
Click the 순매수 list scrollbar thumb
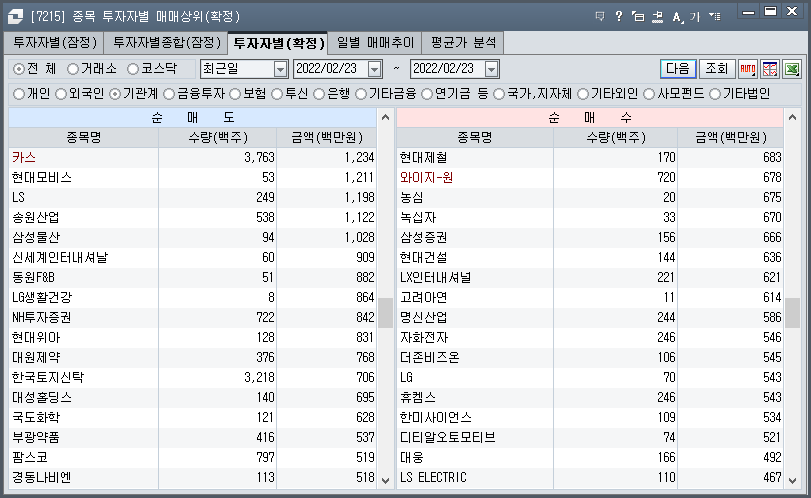coord(792,313)
